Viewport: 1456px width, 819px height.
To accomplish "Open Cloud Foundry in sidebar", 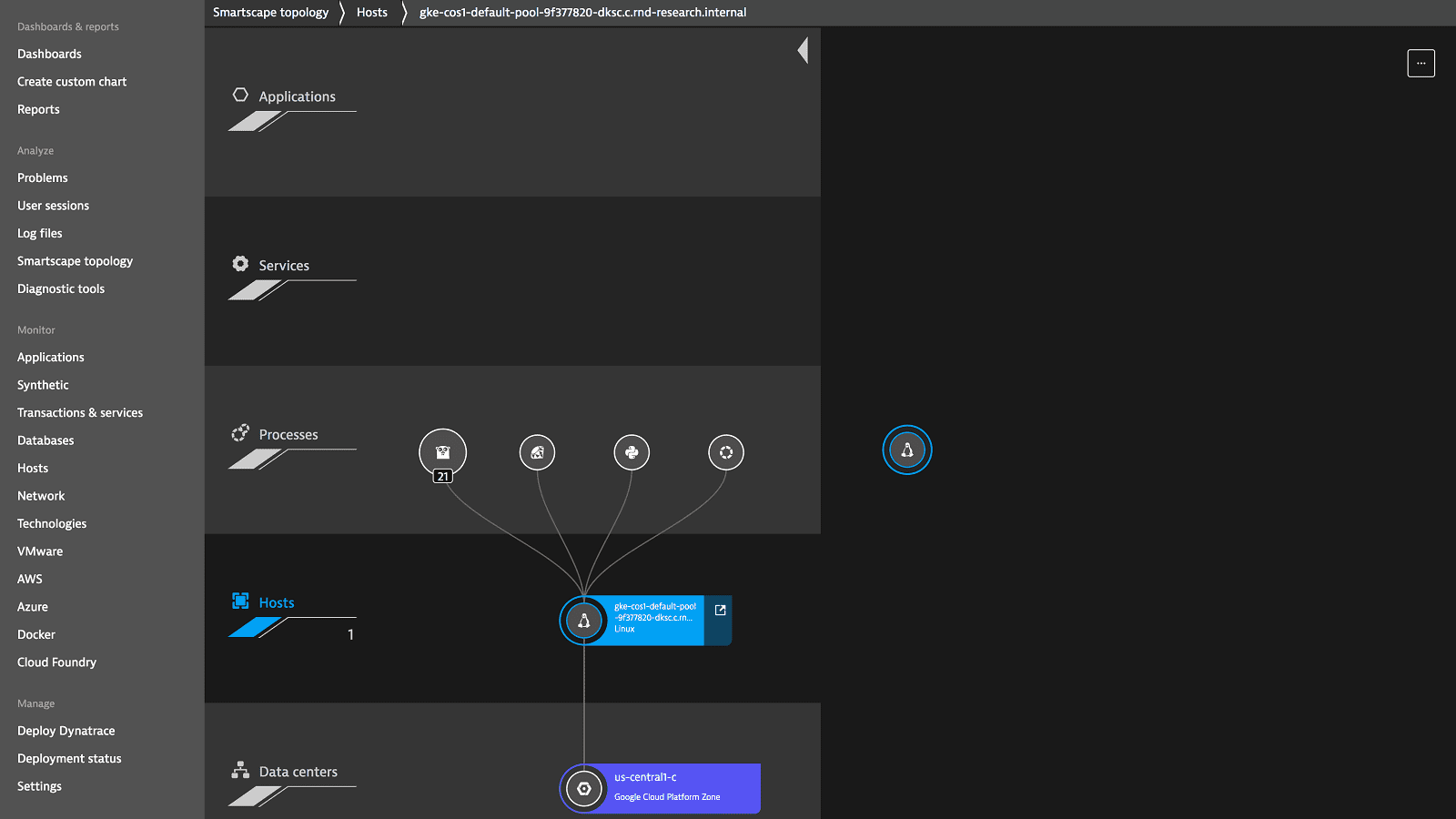I will 56,663.
